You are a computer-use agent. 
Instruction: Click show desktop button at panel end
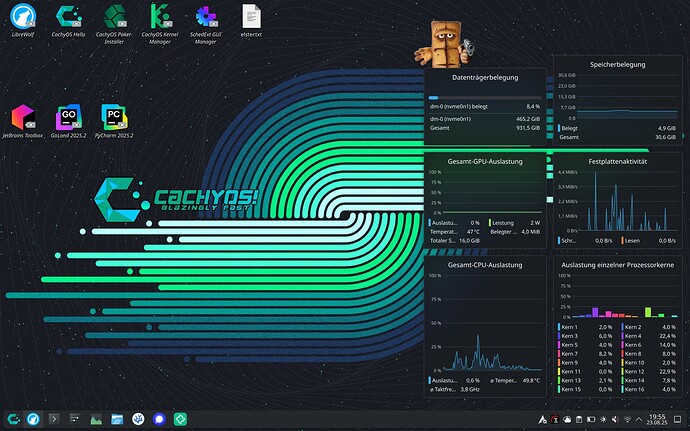point(678,419)
